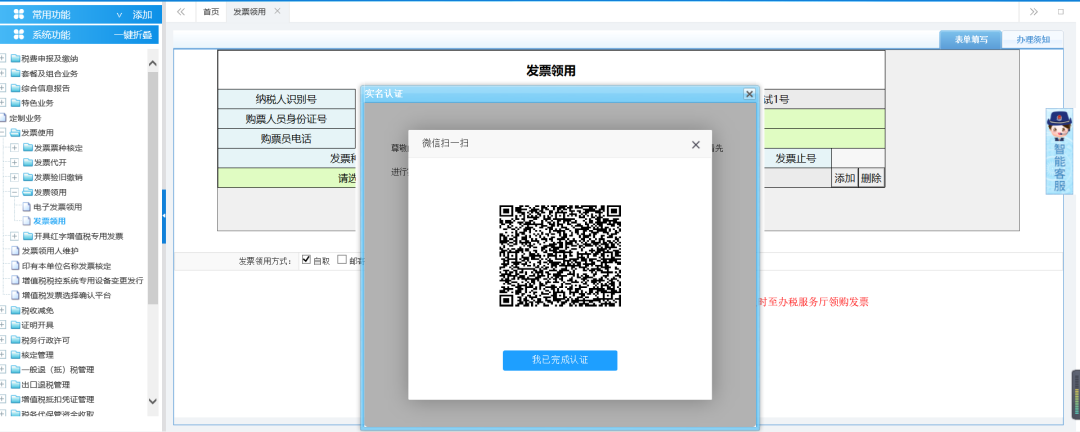This screenshot has height=432, width=1080.
Task: Open 出口退税管理 in the tree
Action: 45,384
